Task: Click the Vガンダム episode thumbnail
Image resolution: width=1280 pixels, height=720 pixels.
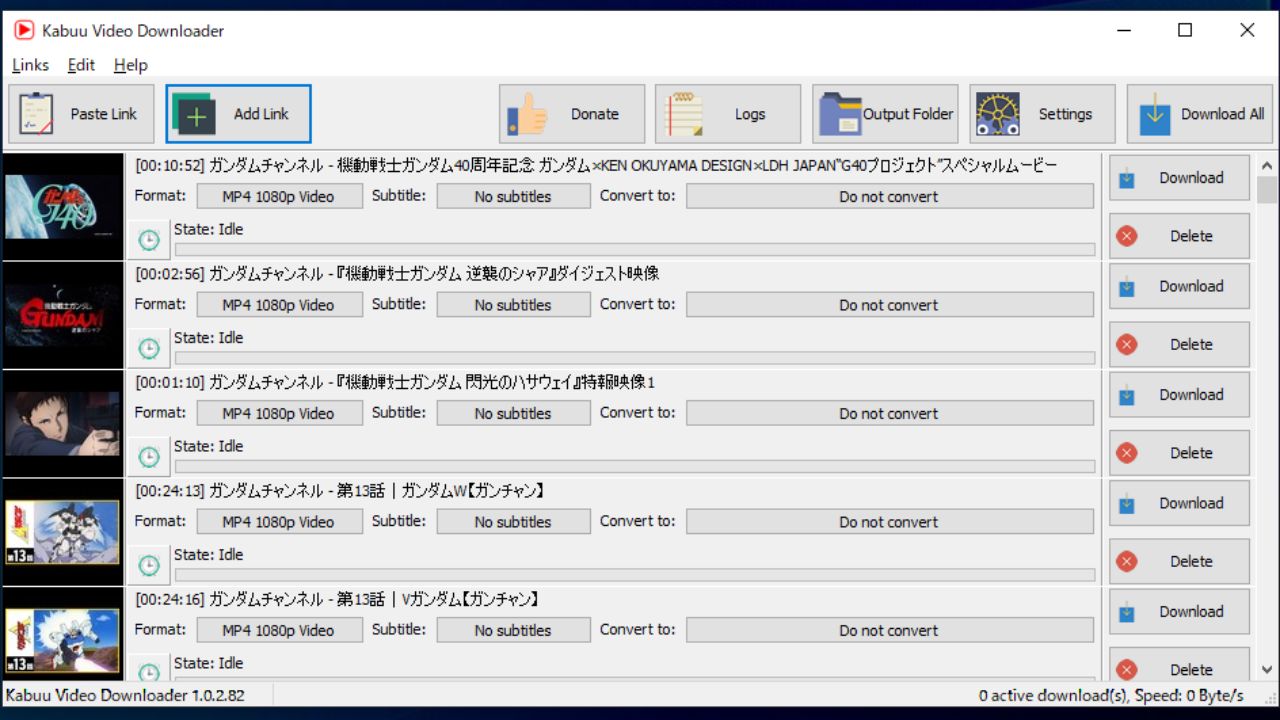Action: [x=62, y=635]
